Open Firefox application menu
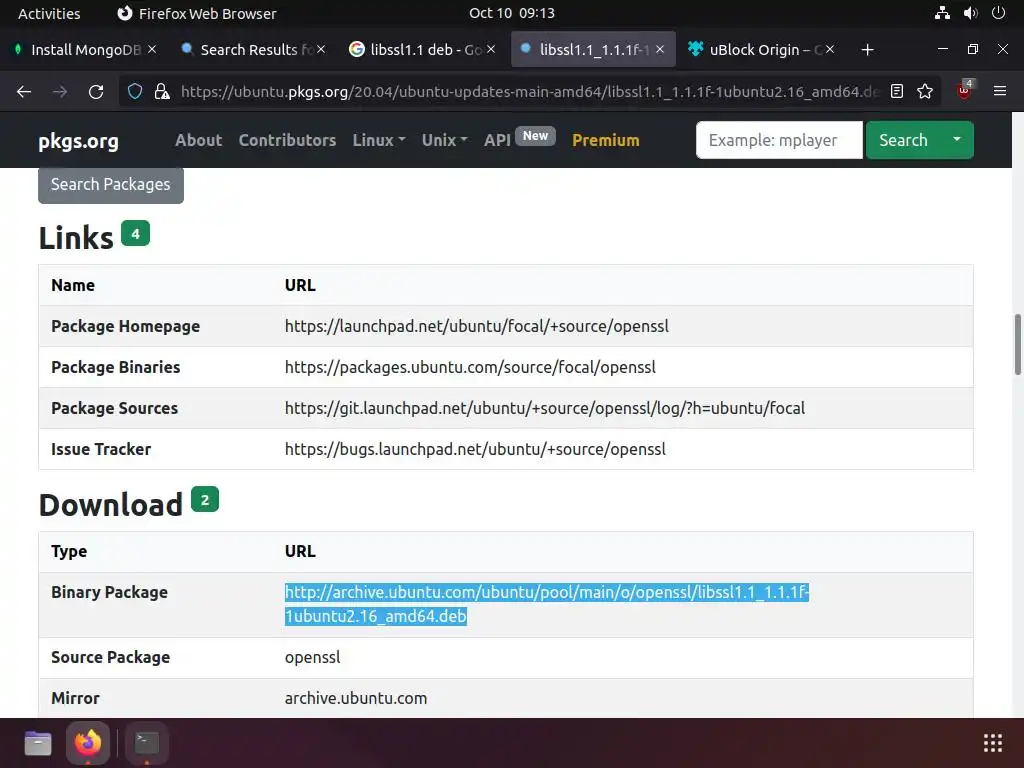 coord(1000,91)
